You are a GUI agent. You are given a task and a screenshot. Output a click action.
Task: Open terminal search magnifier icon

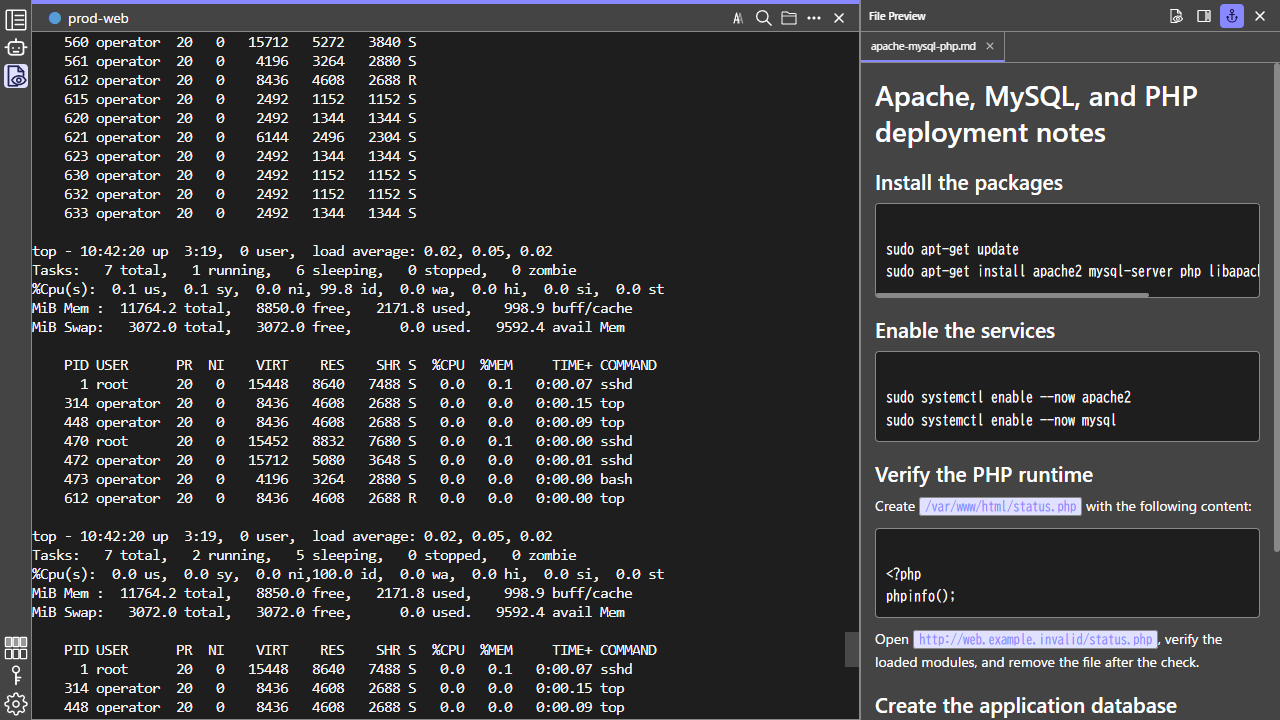point(763,18)
